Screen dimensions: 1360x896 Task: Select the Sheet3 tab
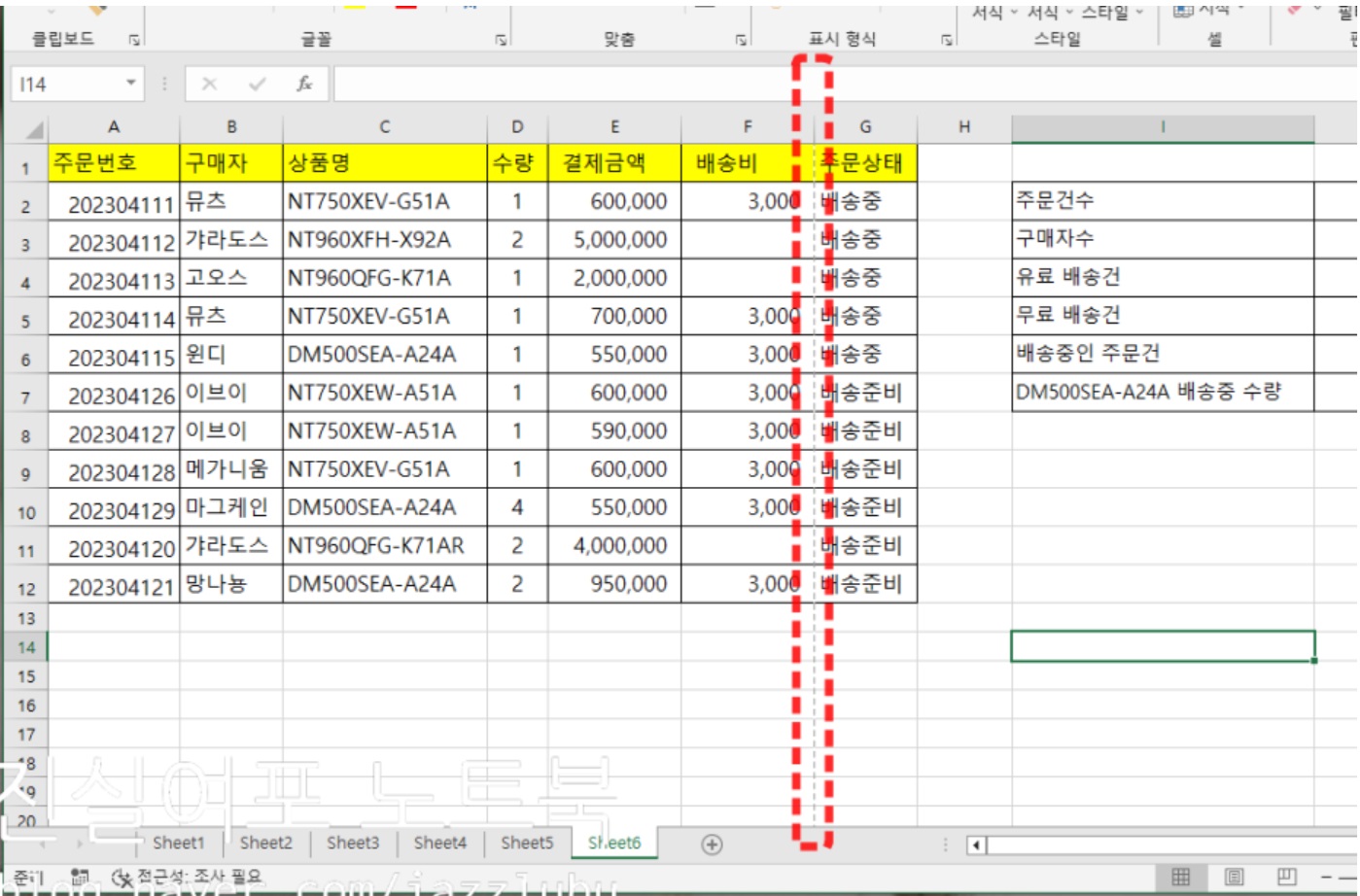click(353, 843)
